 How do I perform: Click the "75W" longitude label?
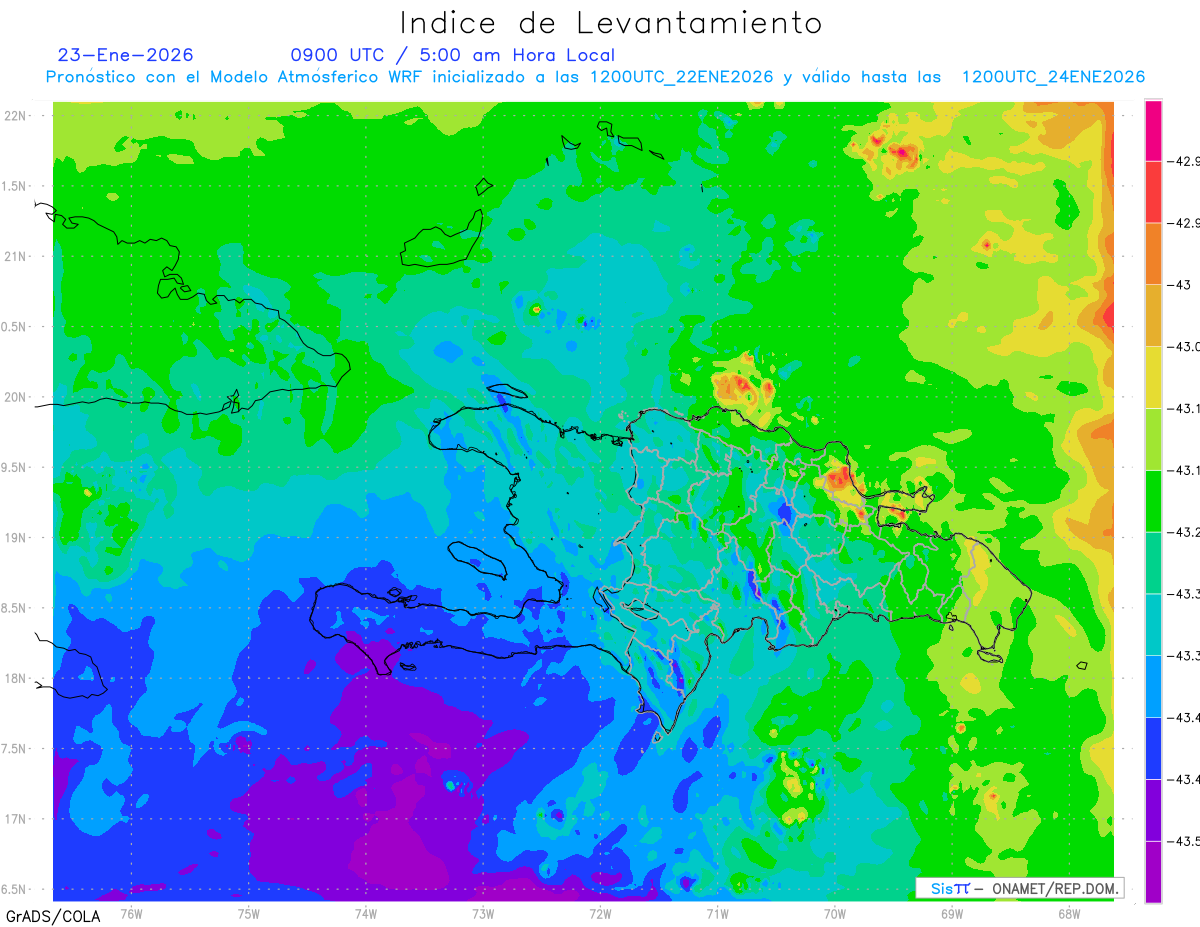tap(249, 913)
